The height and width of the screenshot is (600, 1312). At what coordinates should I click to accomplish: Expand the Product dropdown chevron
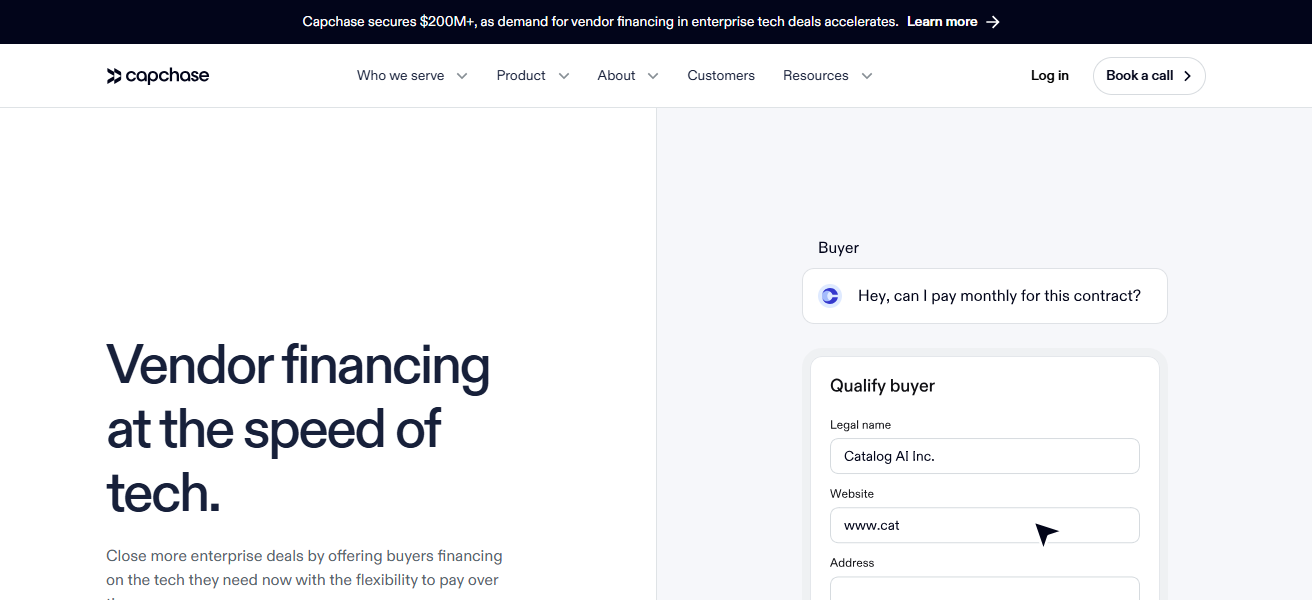pyautogui.click(x=564, y=76)
